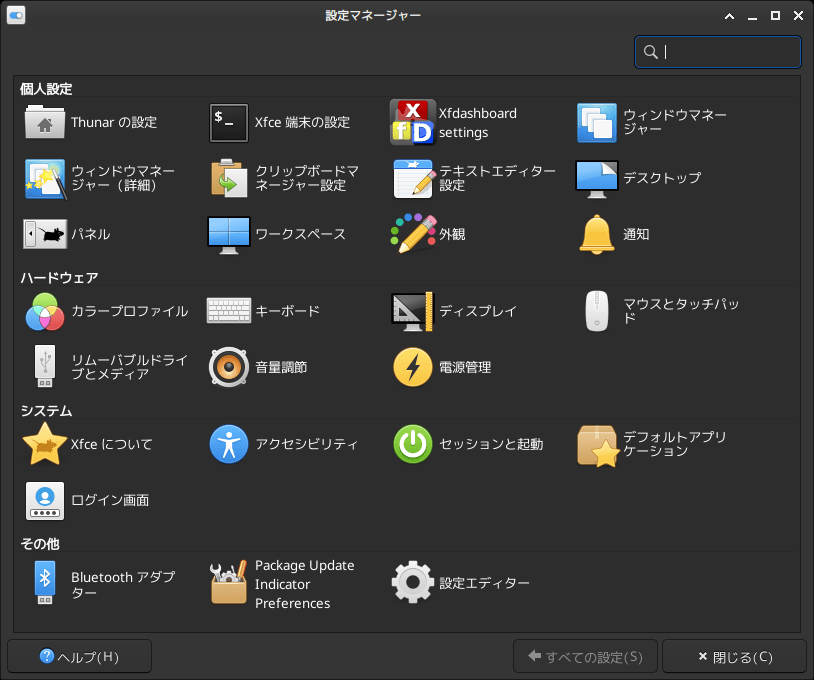The image size is (814, 680).
Task: Open ウィンドウマネージャー settings icon
Action: click(596, 123)
